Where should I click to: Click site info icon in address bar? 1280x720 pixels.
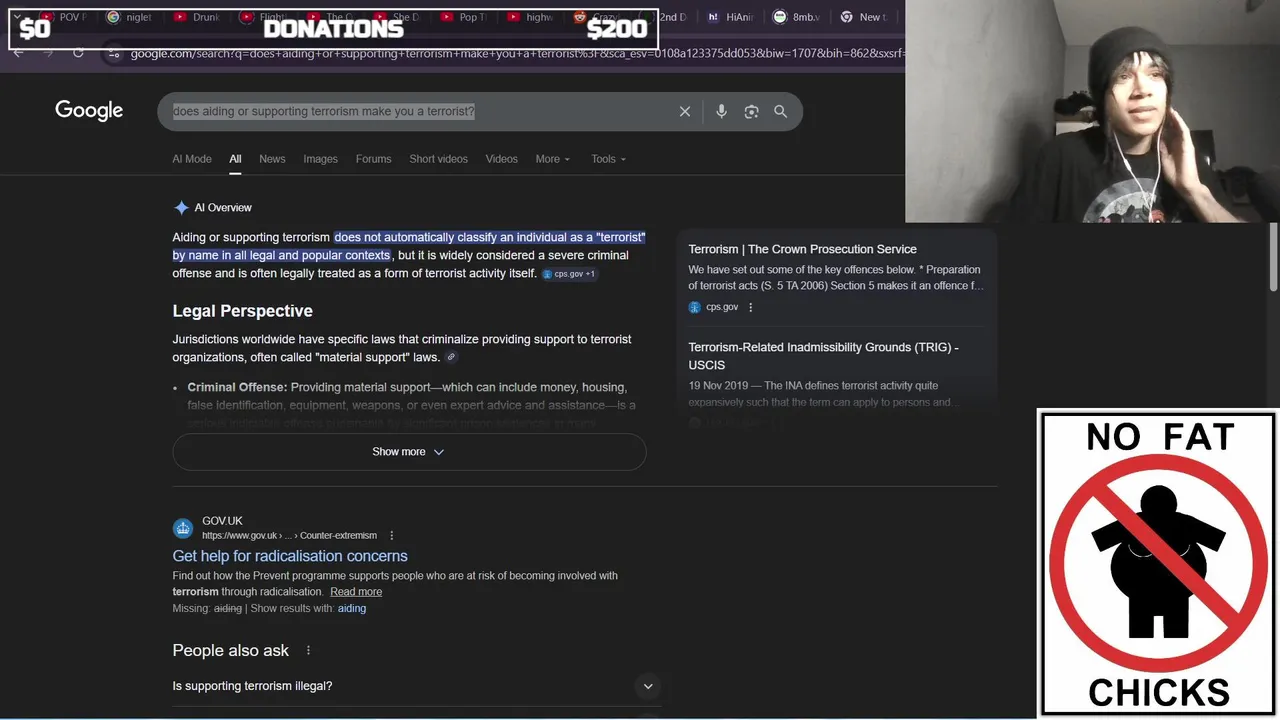[x=114, y=53]
